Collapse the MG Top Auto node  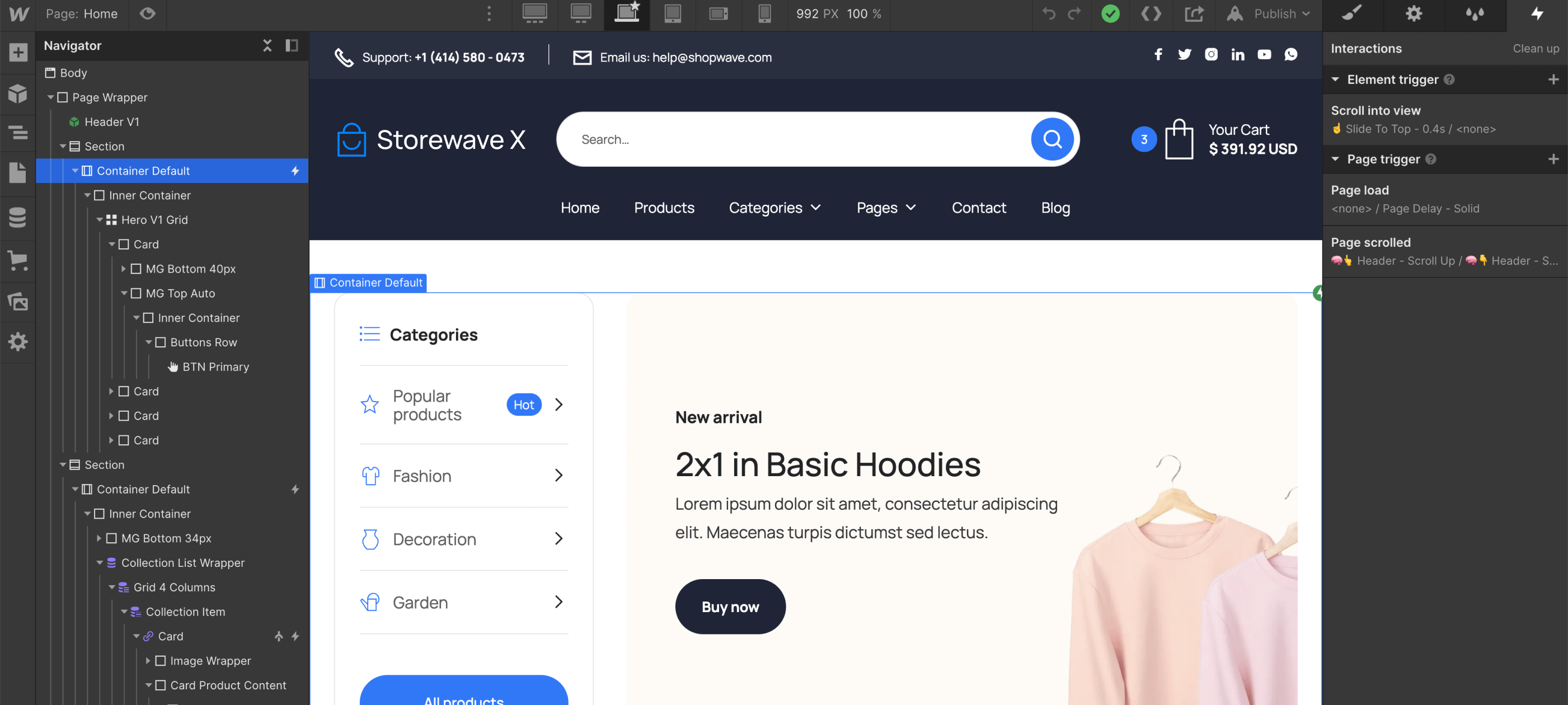coord(124,293)
